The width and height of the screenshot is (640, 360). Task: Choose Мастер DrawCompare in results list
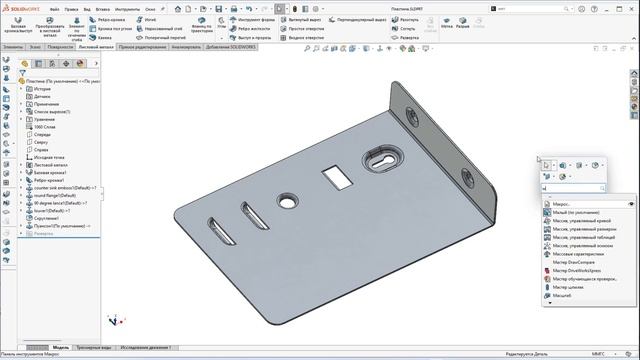point(573,262)
